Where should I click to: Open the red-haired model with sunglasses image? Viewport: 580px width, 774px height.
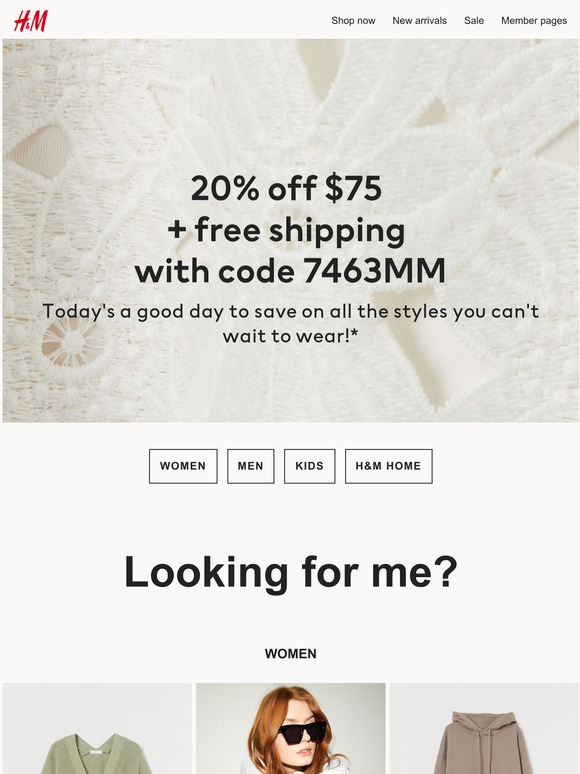click(x=291, y=729)
